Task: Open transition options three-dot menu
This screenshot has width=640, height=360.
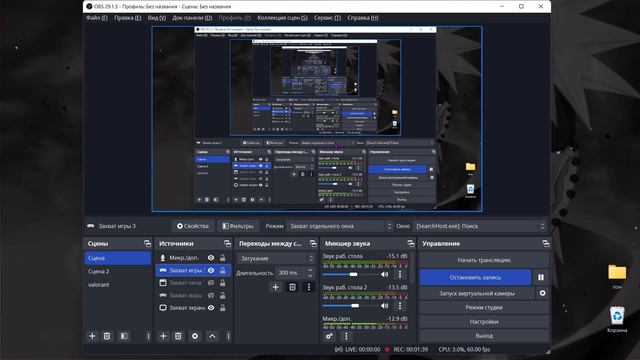Action: click(x=309, y=287)
